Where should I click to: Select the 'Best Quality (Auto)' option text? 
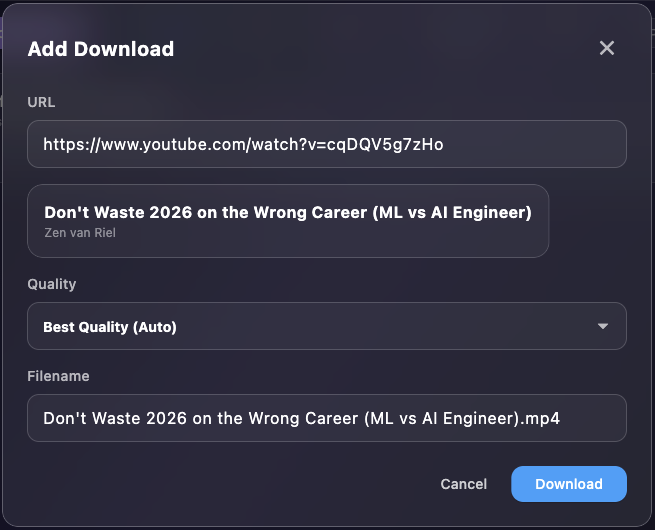point(110,327)
